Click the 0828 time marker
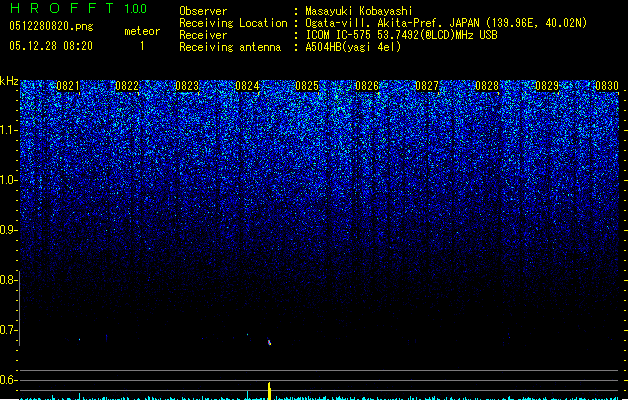This screenshot has height=400, width=629. point(487,86)
